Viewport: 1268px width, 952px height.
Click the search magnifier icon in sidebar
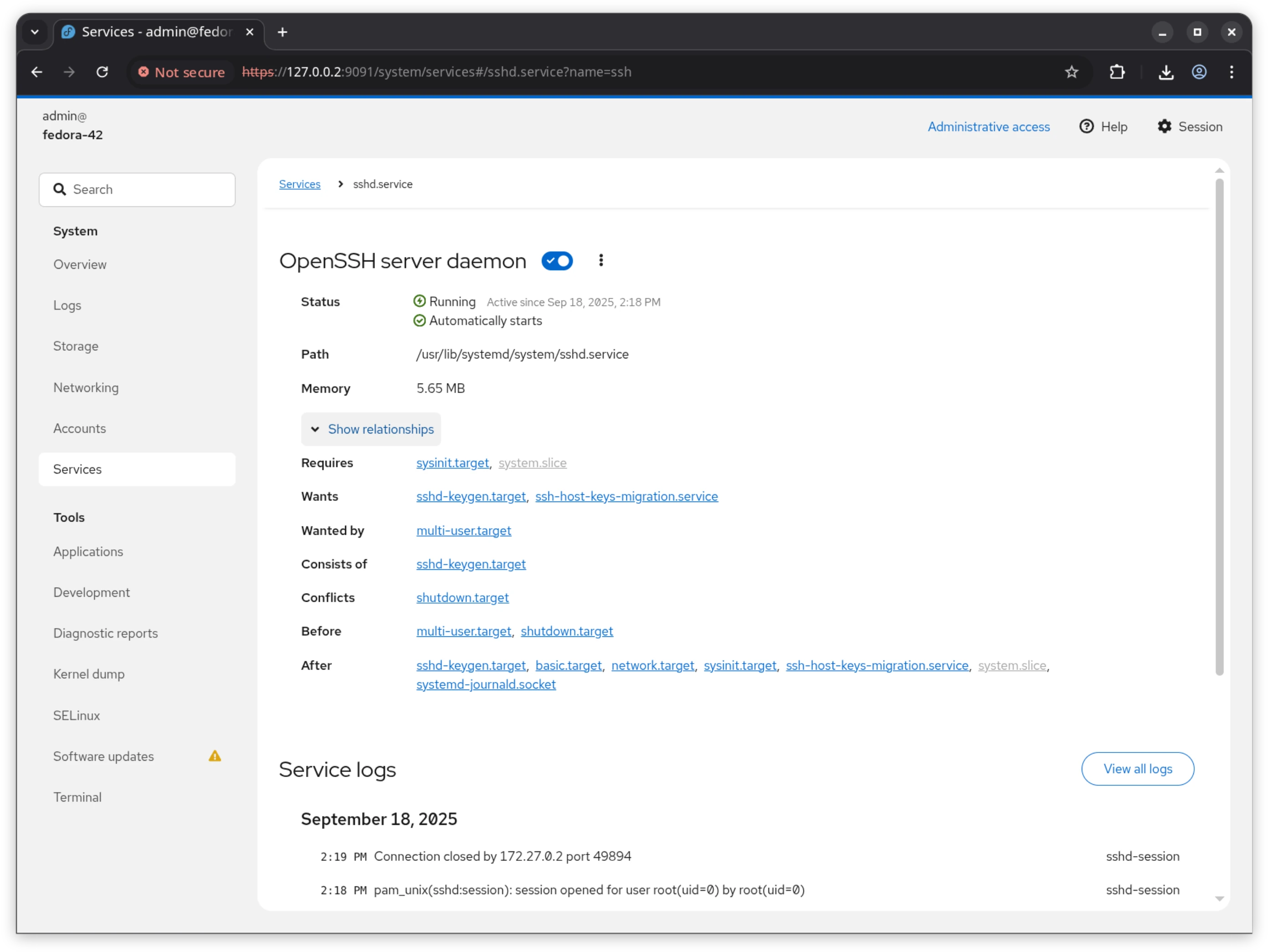pyautogui.click(x=60, y=189)
